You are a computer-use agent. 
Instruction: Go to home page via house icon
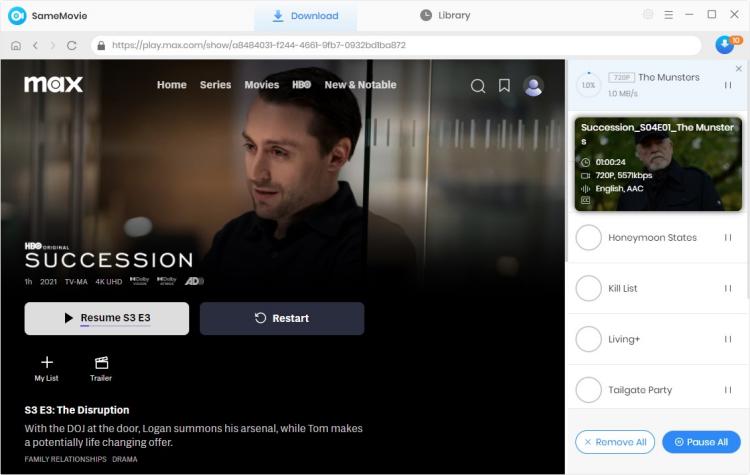(x=16, y=45)
